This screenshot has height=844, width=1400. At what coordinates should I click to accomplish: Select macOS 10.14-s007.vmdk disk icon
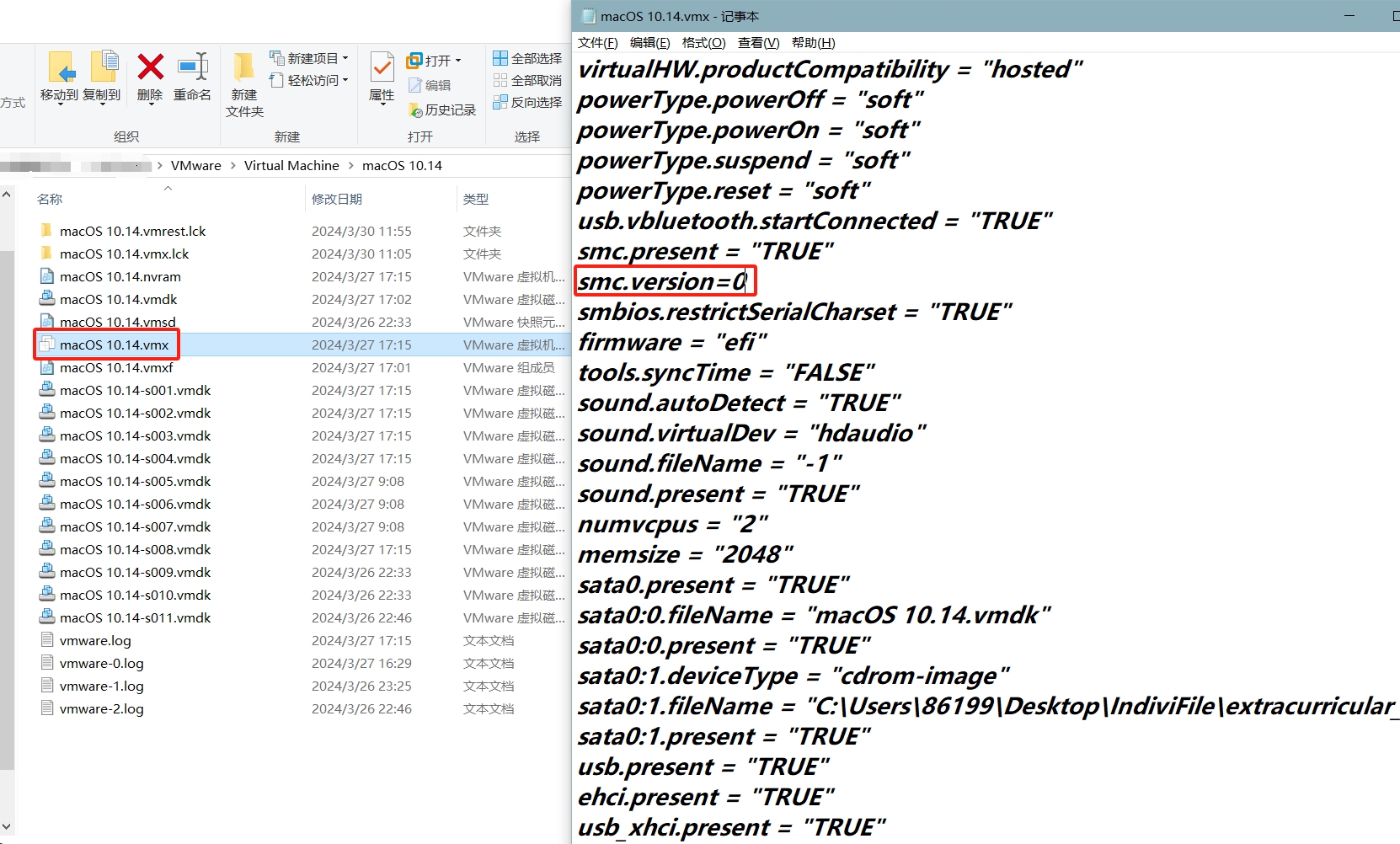tap(47, 526)
